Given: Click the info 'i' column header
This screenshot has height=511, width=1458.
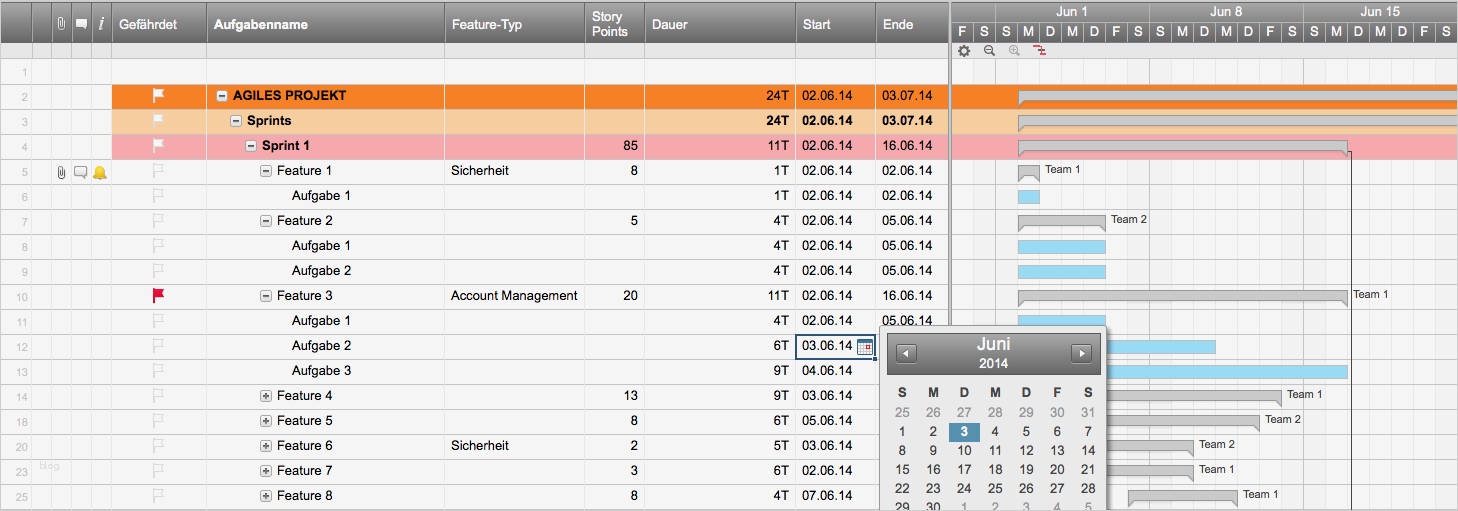Looking at the screenshot, I should pyautogui.click(x=101, y=24).
